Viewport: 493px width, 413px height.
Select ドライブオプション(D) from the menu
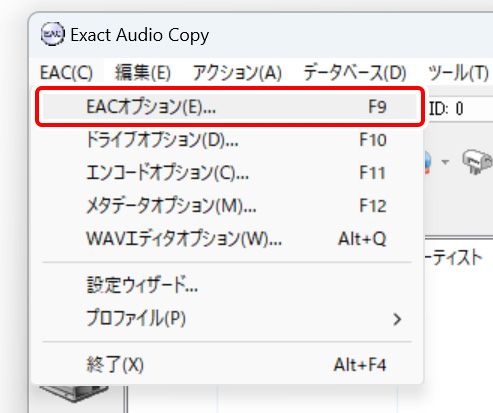(230, 140)
